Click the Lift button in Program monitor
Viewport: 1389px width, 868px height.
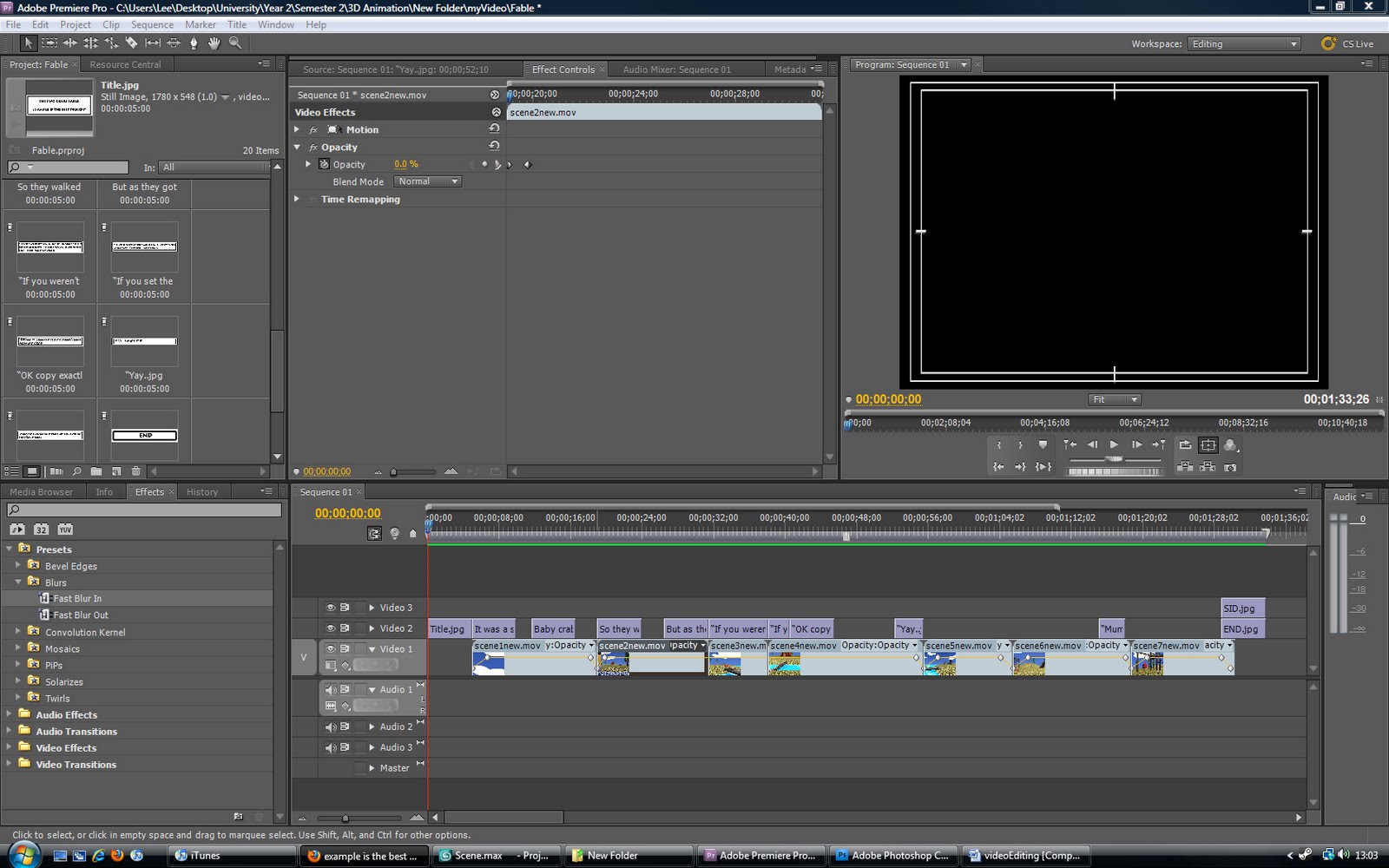pos(1185,467)
